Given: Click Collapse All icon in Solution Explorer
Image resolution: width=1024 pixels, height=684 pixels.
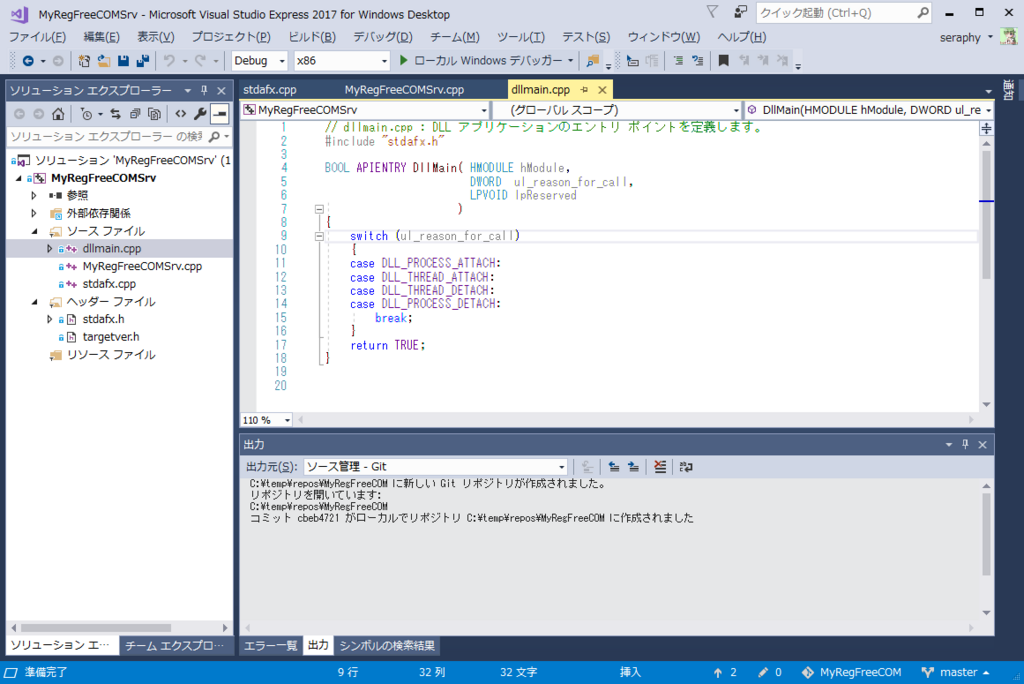Looking at the screenshot, I should click(x=135, y=114).
